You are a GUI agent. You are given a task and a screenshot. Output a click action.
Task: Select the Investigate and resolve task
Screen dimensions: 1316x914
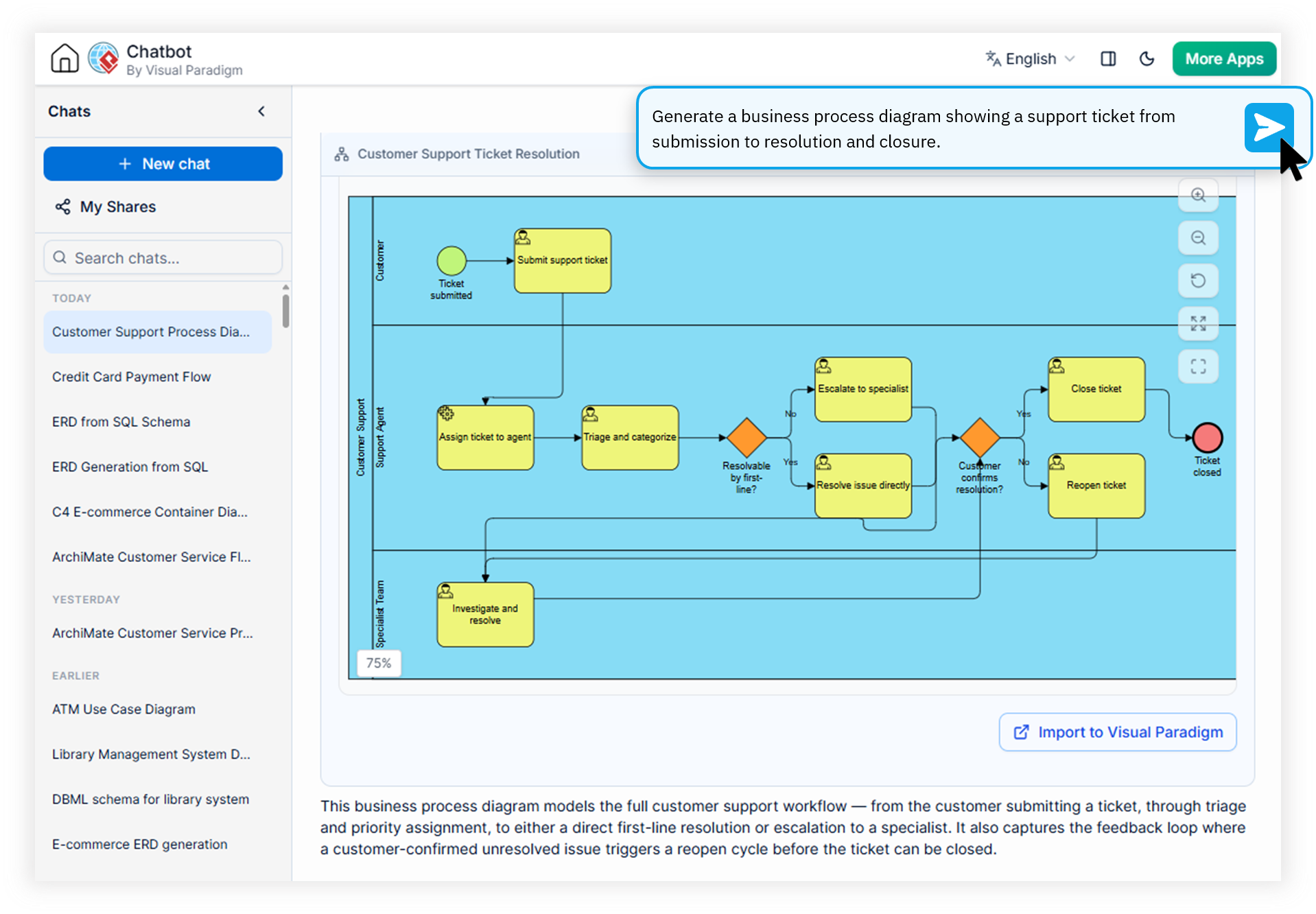point(485,615)
